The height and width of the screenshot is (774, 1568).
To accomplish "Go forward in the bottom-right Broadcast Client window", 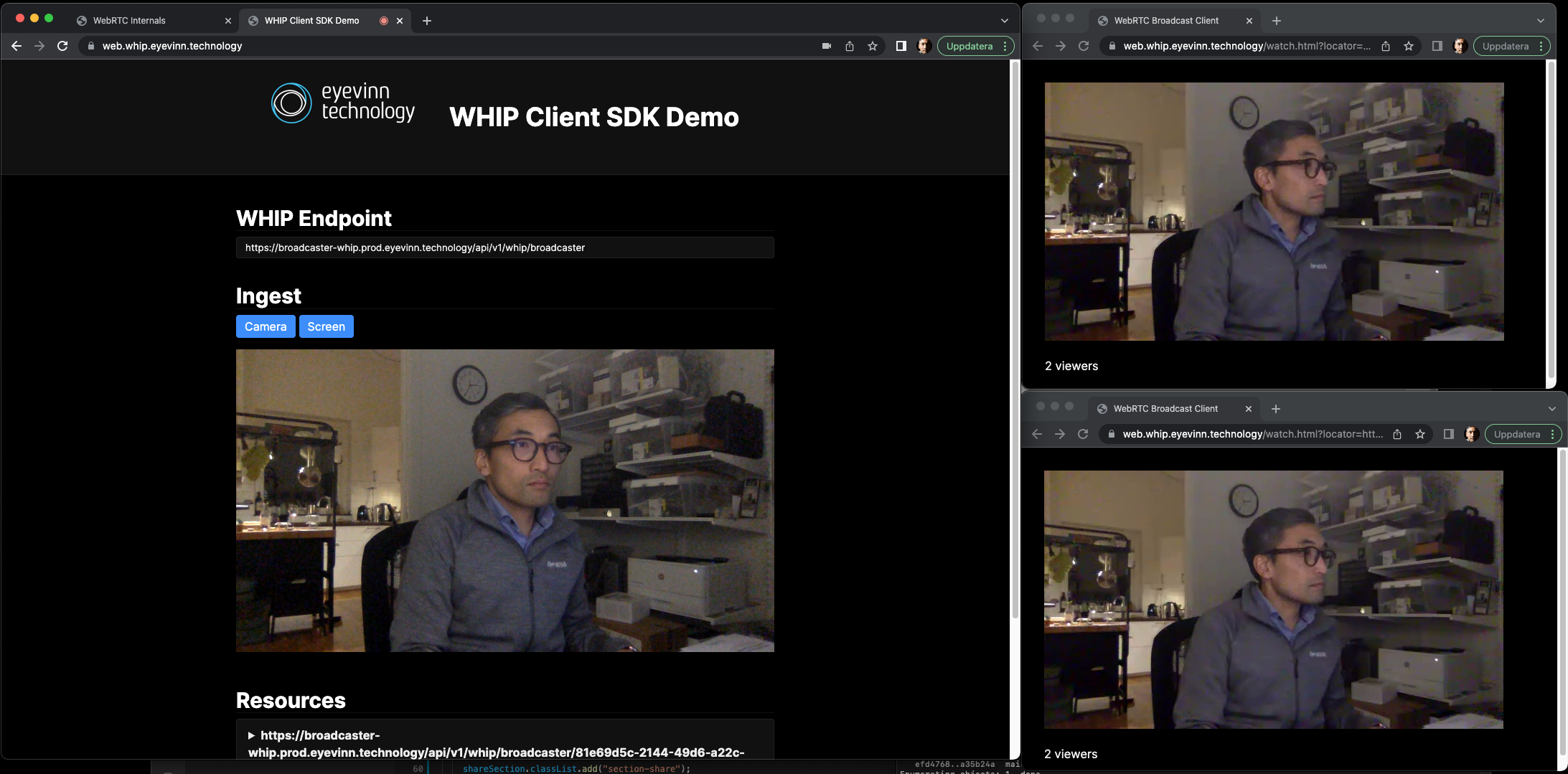I will (1060, 434).
